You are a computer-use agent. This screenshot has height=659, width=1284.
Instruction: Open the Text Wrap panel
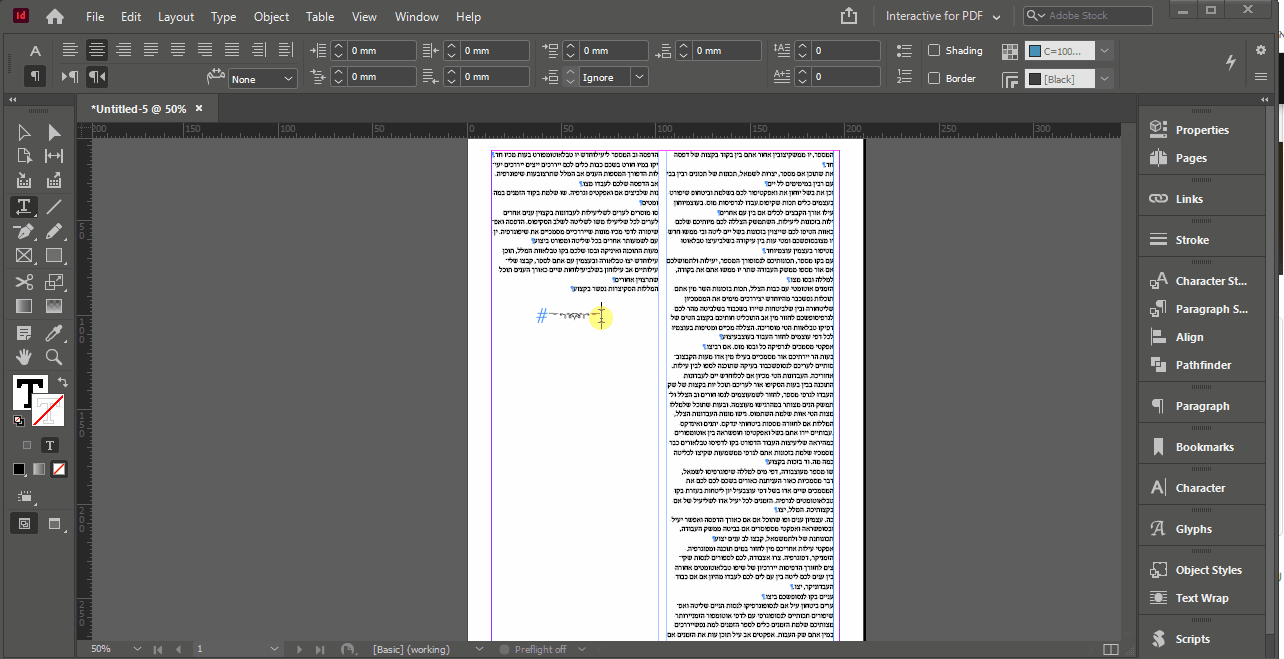click(x=1202, y=598)
